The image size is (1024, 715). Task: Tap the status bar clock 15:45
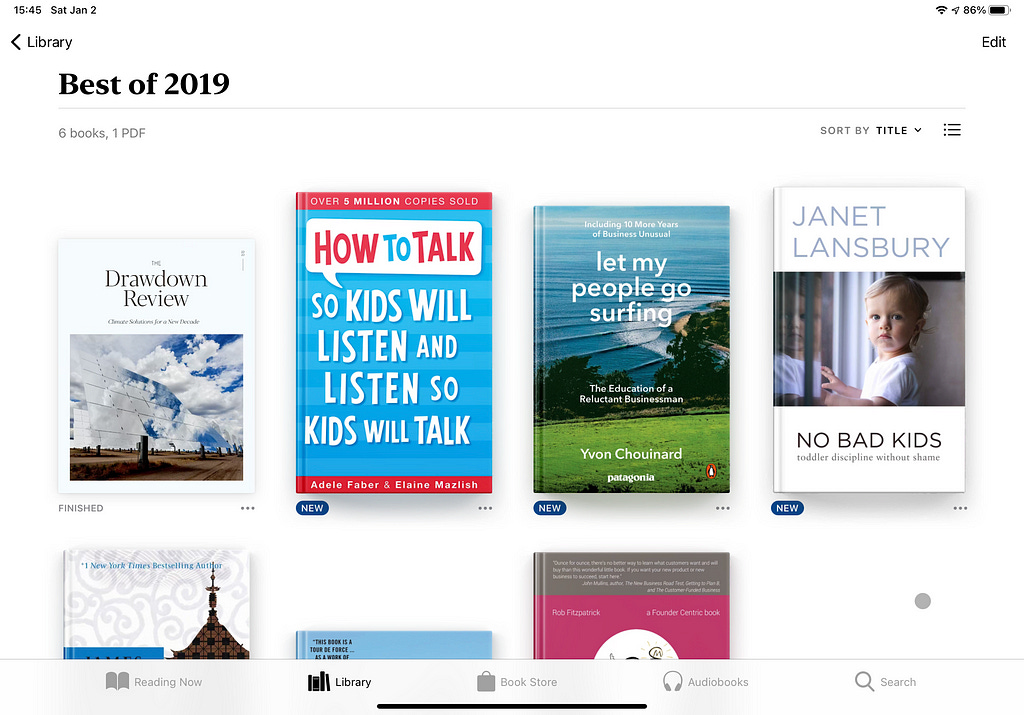(27, 10)
